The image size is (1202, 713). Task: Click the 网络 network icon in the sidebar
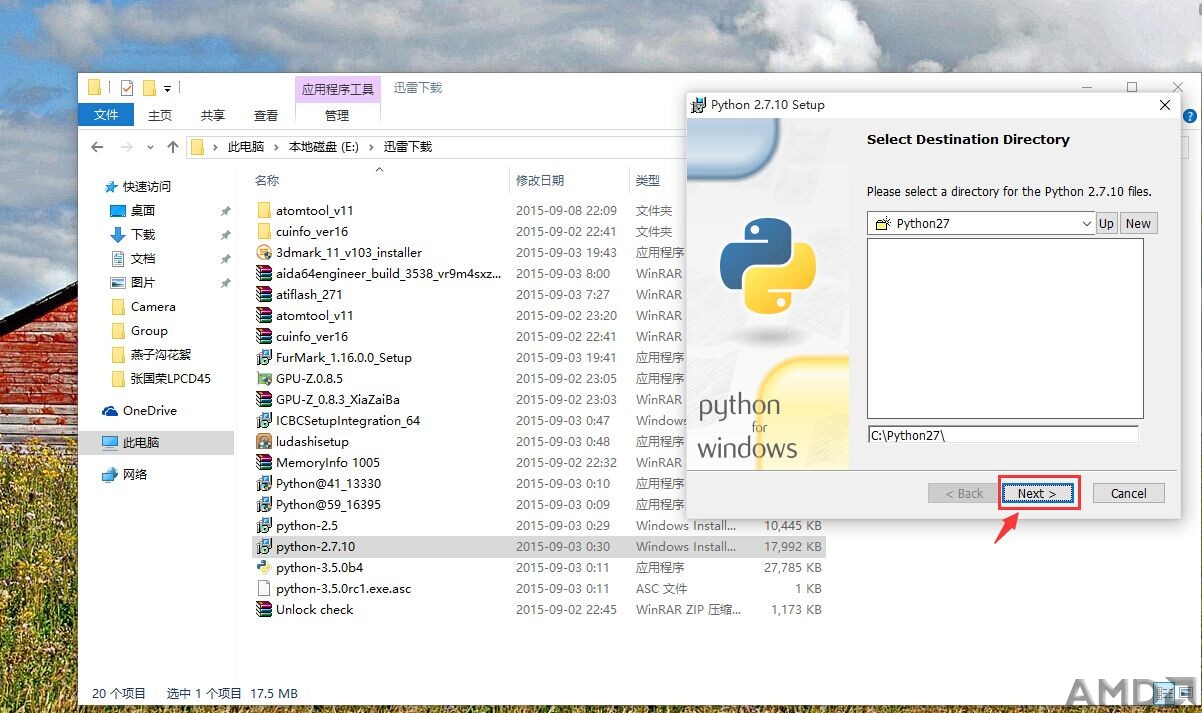tap(110, 475)
